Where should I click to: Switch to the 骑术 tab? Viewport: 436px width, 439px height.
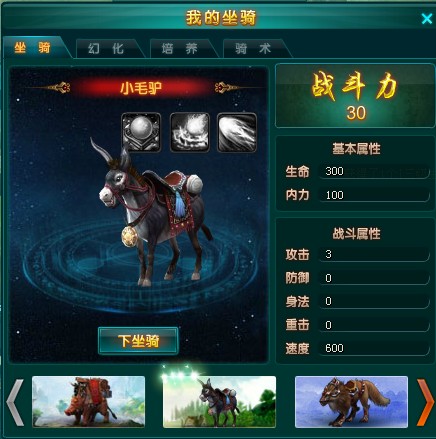253,49
